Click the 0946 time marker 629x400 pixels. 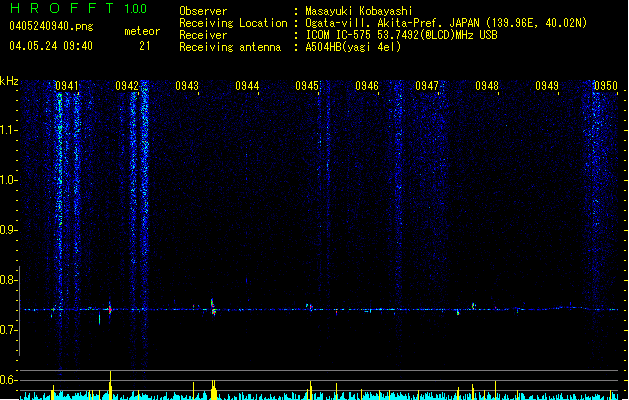(x=367, y=86)
